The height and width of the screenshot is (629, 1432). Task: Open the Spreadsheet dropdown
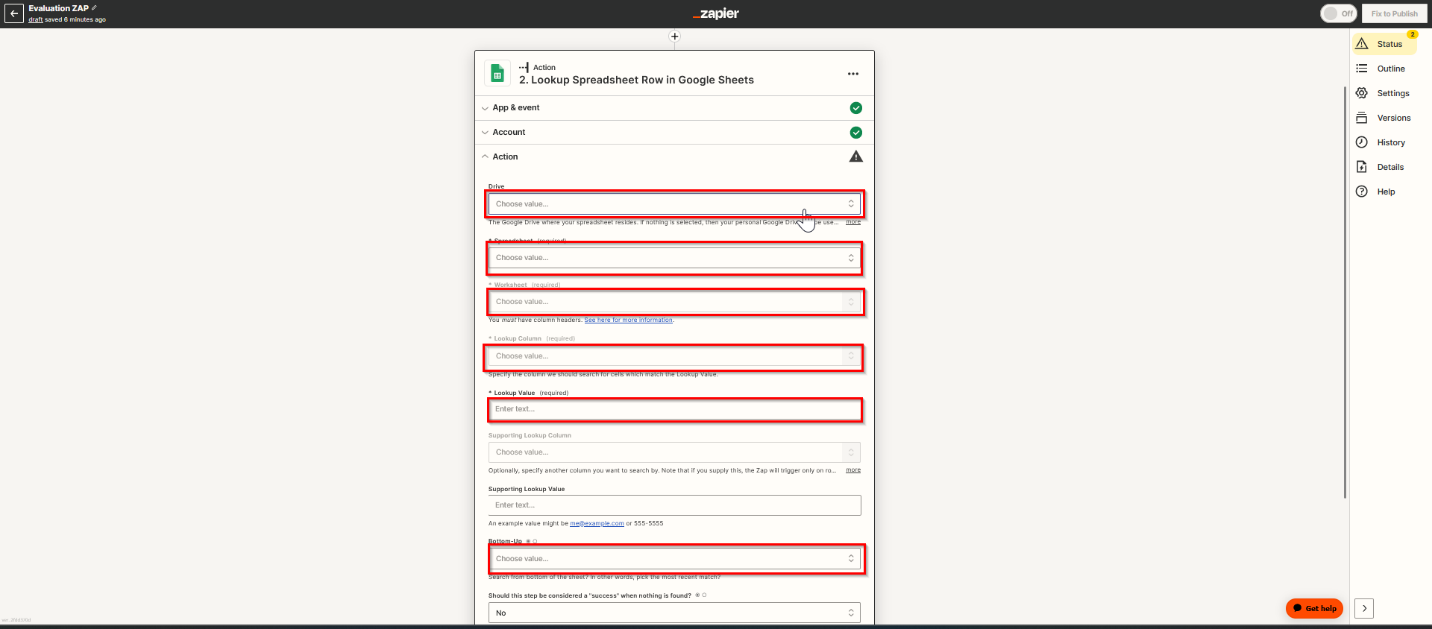pyautogui.click(x=674, y=258)
